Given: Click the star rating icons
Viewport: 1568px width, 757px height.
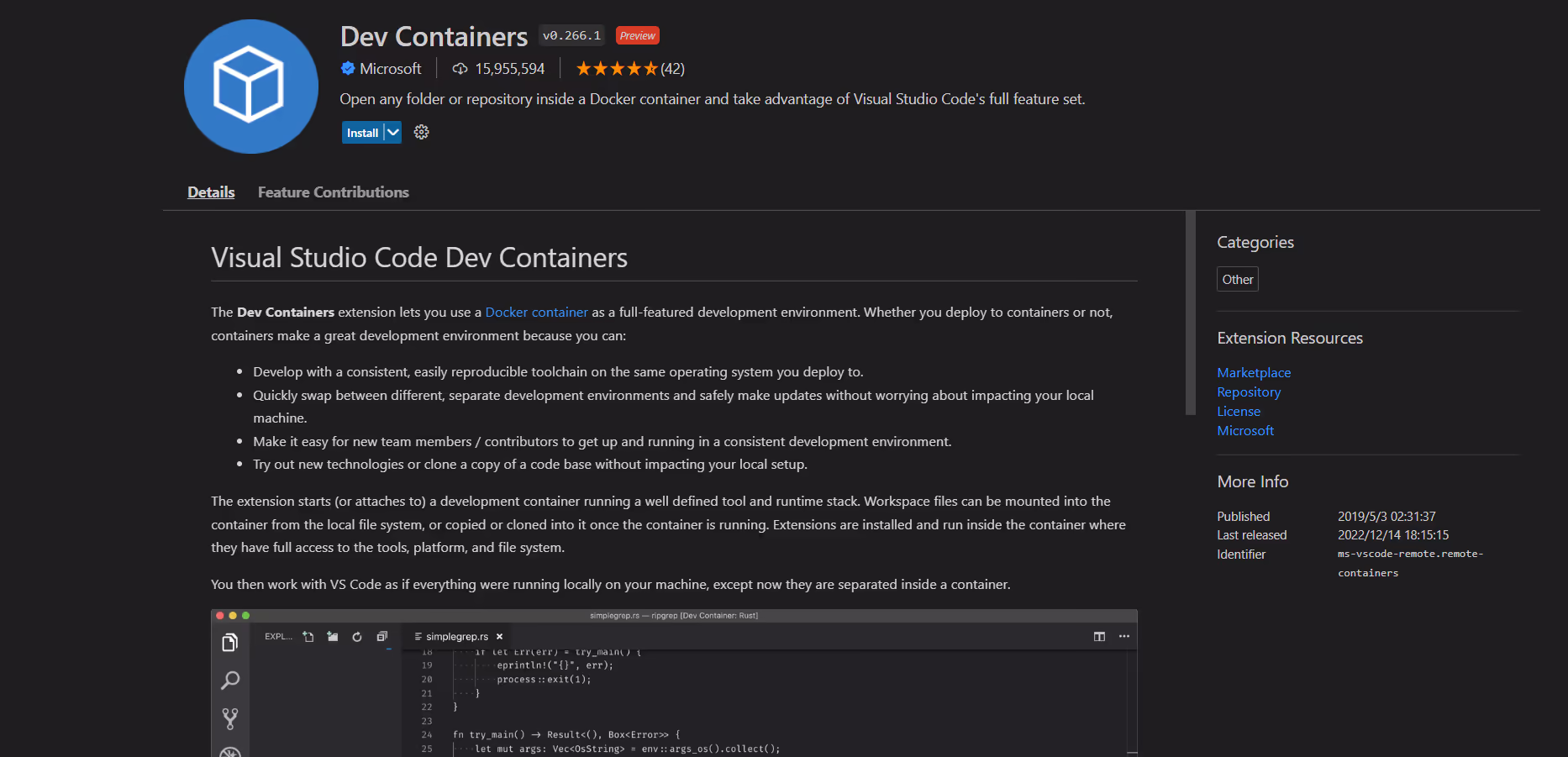Looking at the screenshot, I should tap(617, 69).
